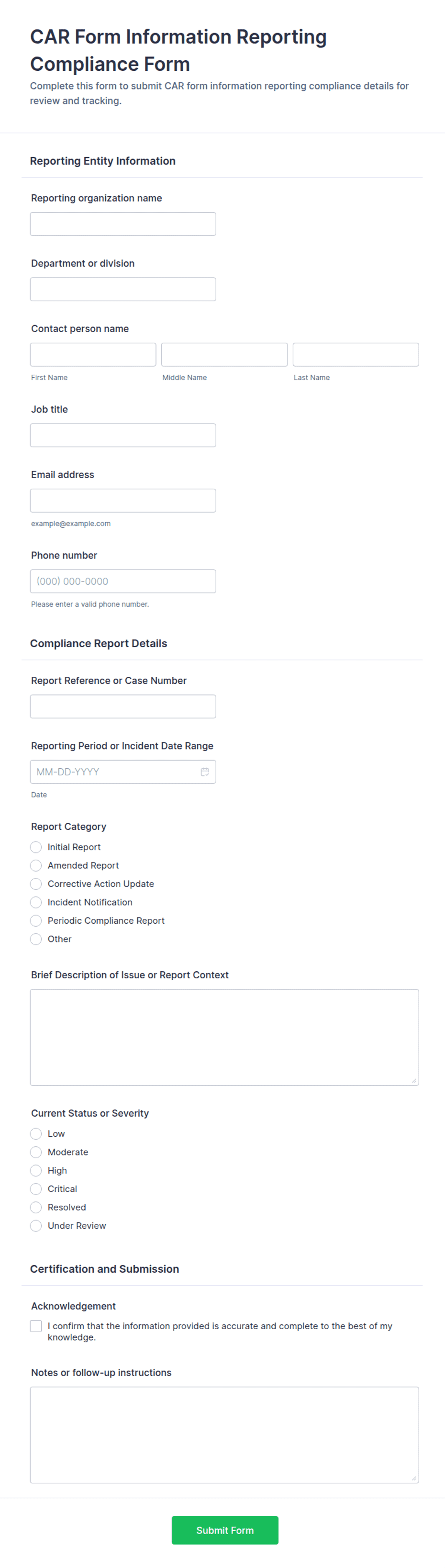Focus the Reporting organization name field
The width and height of the screenshot is (445, 1568).
(123, 224)
